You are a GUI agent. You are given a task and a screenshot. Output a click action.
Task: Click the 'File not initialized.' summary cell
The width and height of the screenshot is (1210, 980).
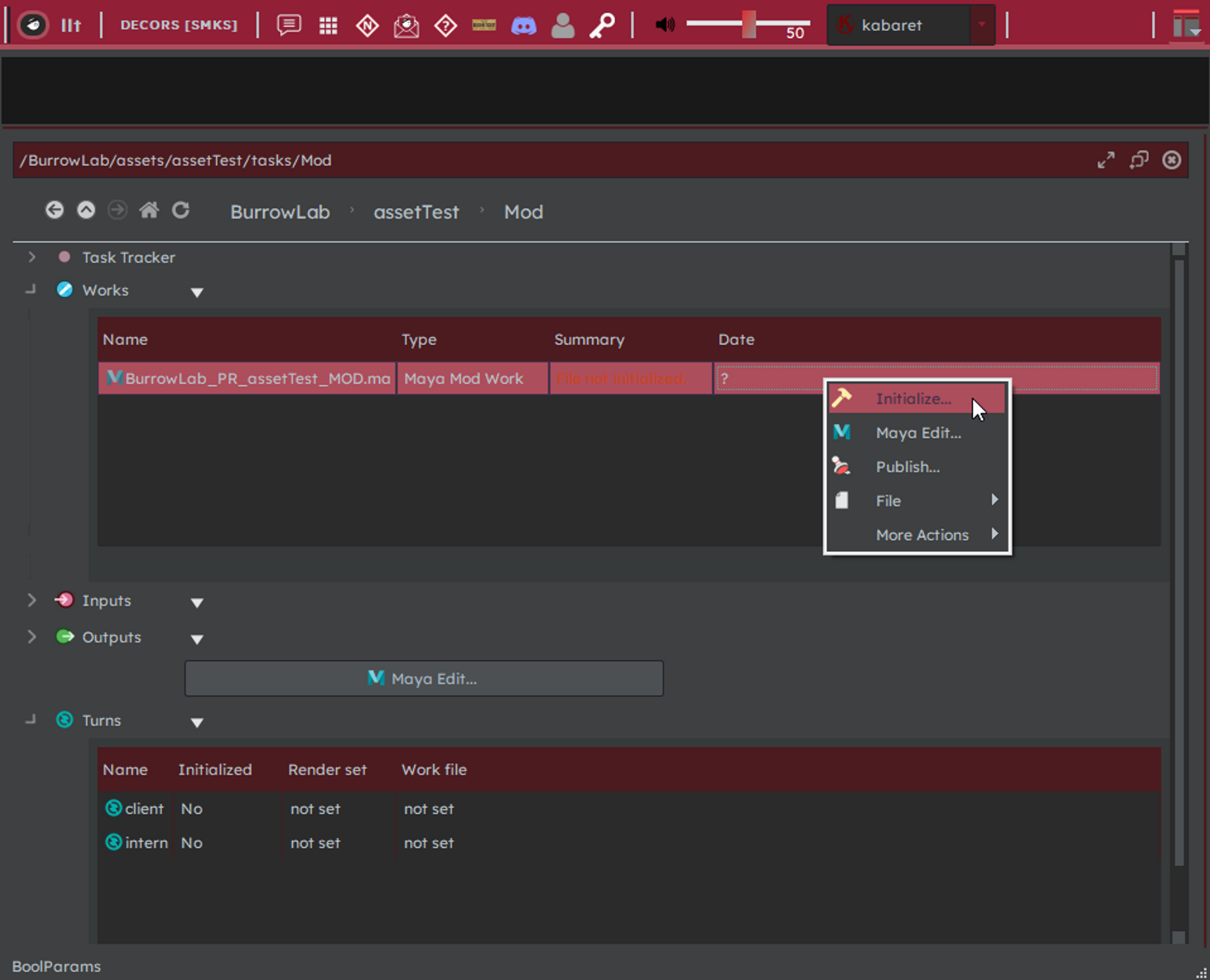pos(631,379)
